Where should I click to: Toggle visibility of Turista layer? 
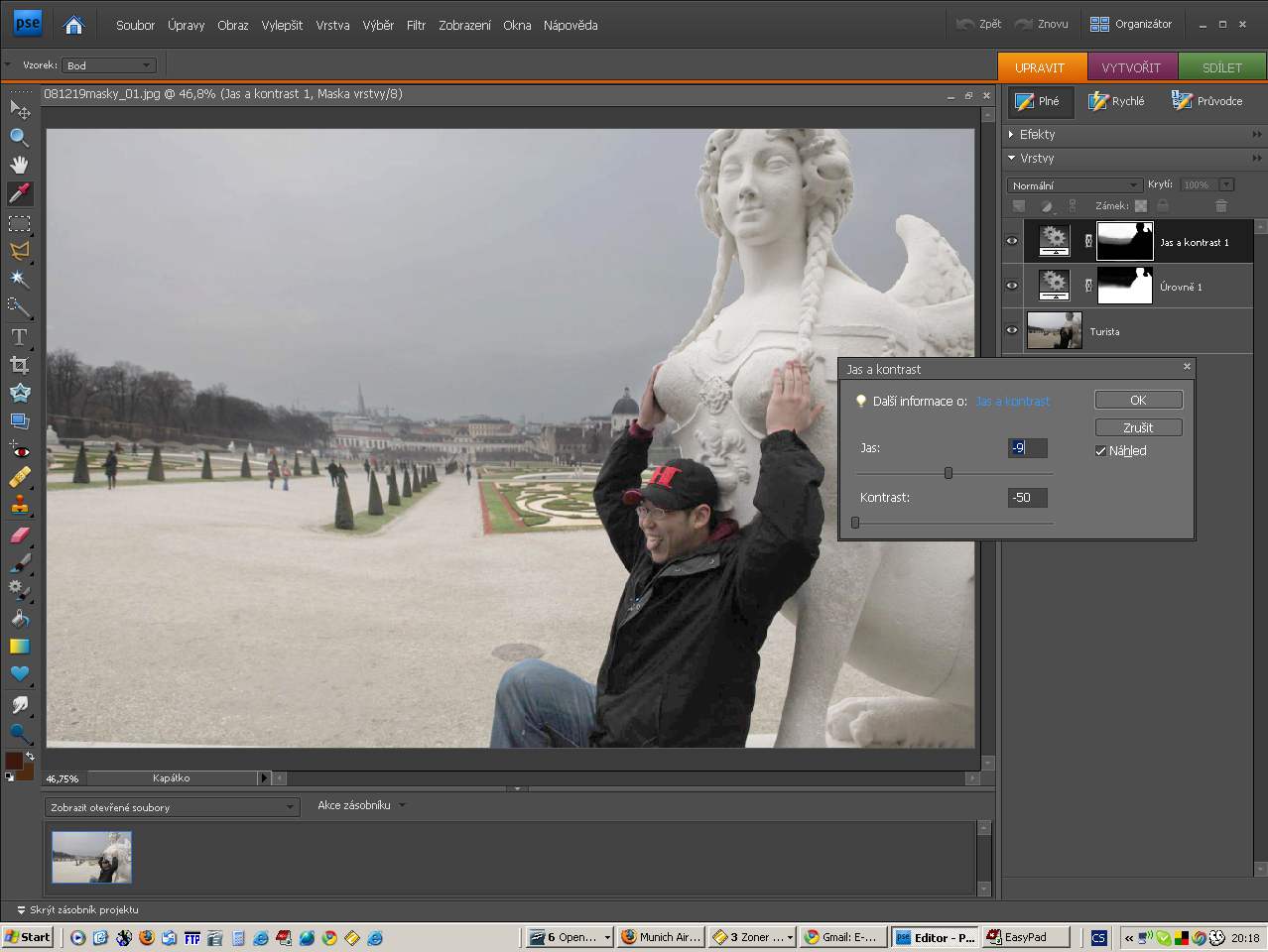pos(1012,331)
